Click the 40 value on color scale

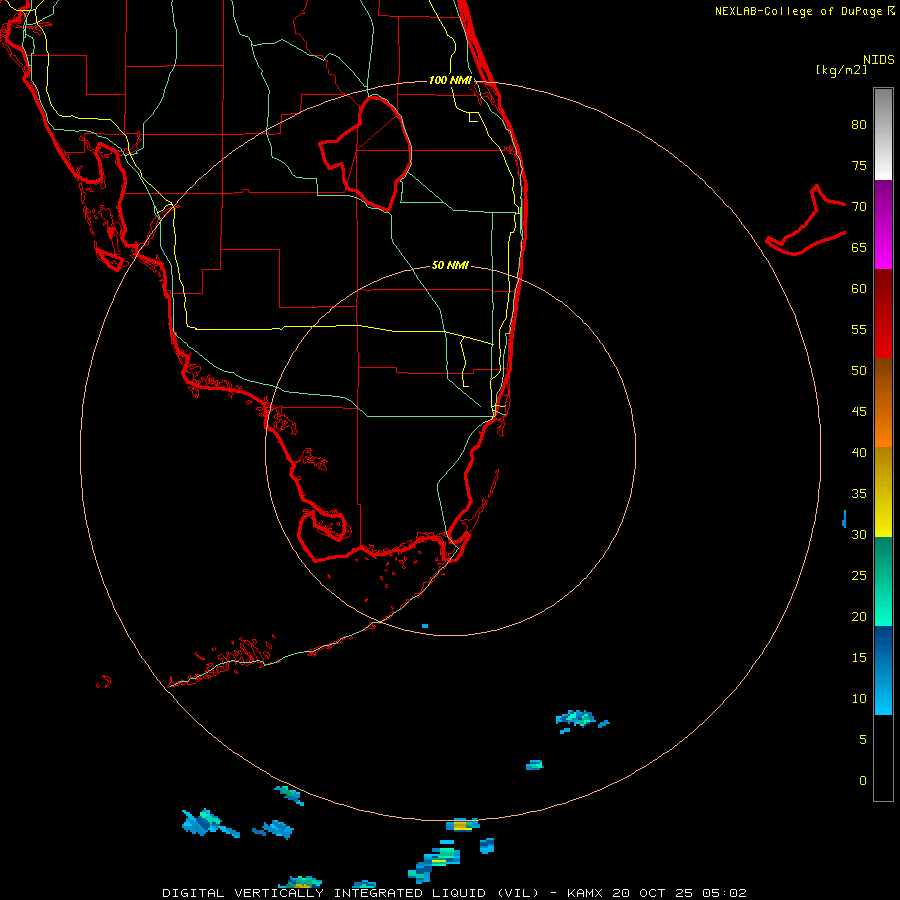pyautogui.click(x=859, y=453)
